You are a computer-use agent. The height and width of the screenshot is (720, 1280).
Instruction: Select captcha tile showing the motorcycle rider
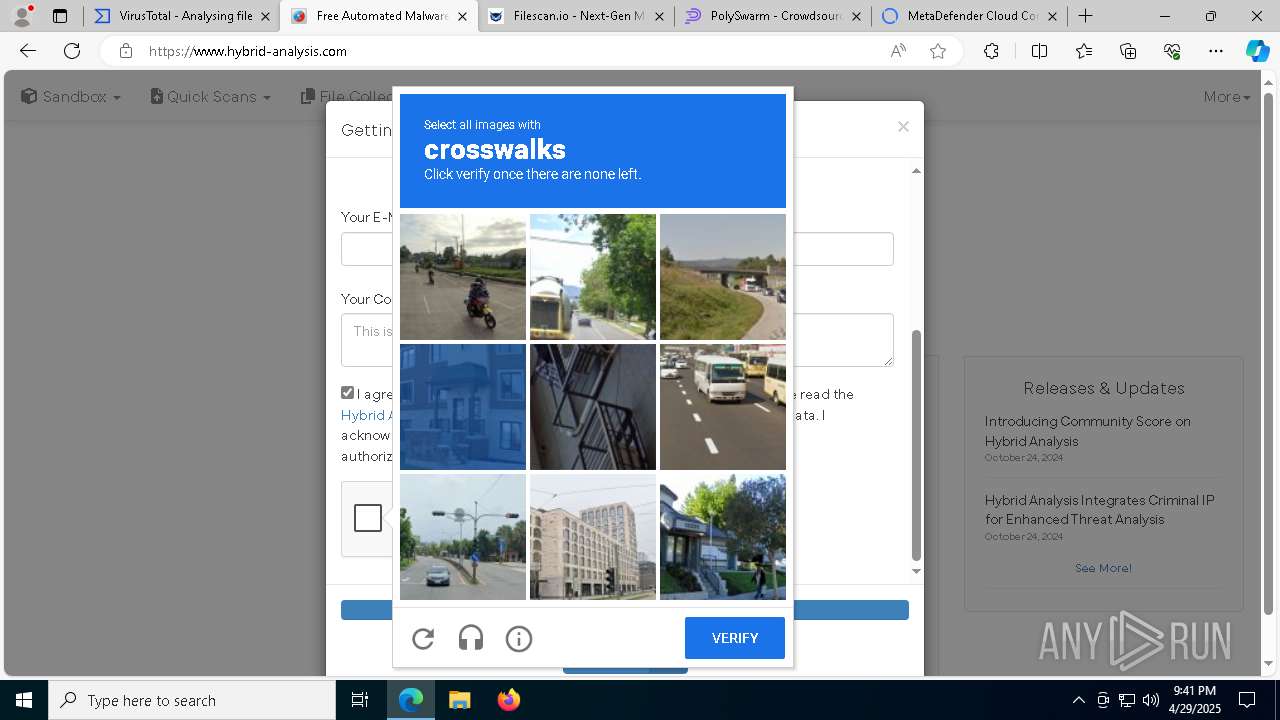463,277
